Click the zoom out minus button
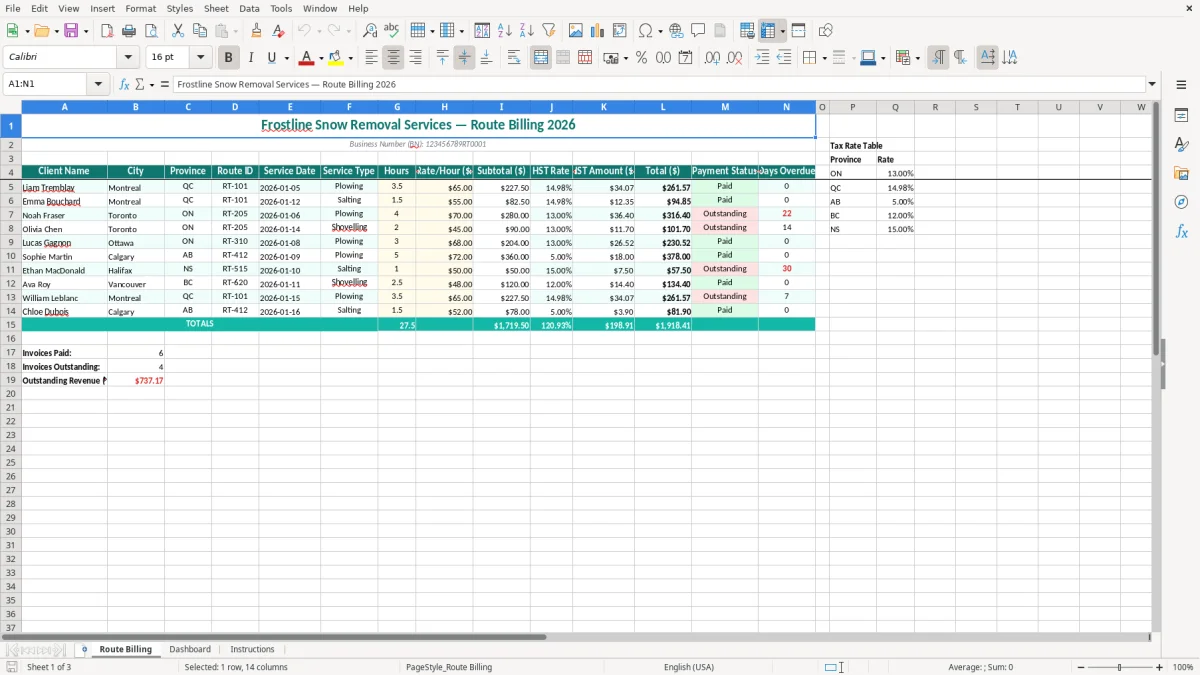 1079,667
